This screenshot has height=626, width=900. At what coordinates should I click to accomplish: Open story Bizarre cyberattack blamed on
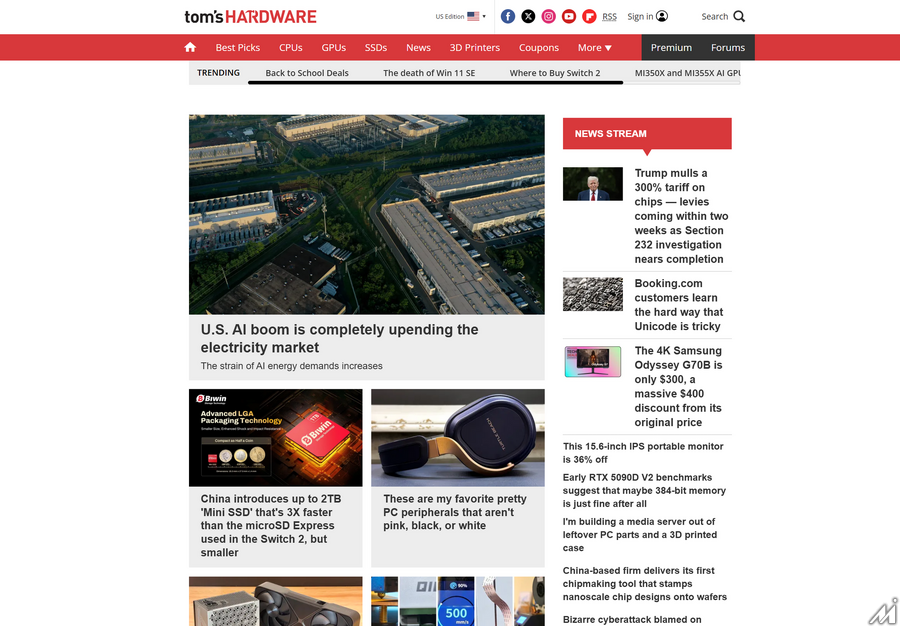(632, 620)
